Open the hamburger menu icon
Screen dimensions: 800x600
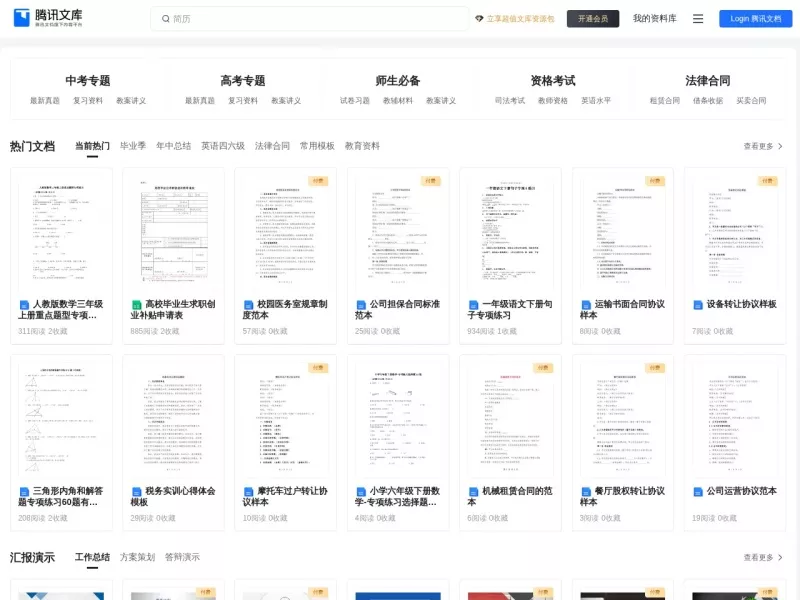point(698,19)
